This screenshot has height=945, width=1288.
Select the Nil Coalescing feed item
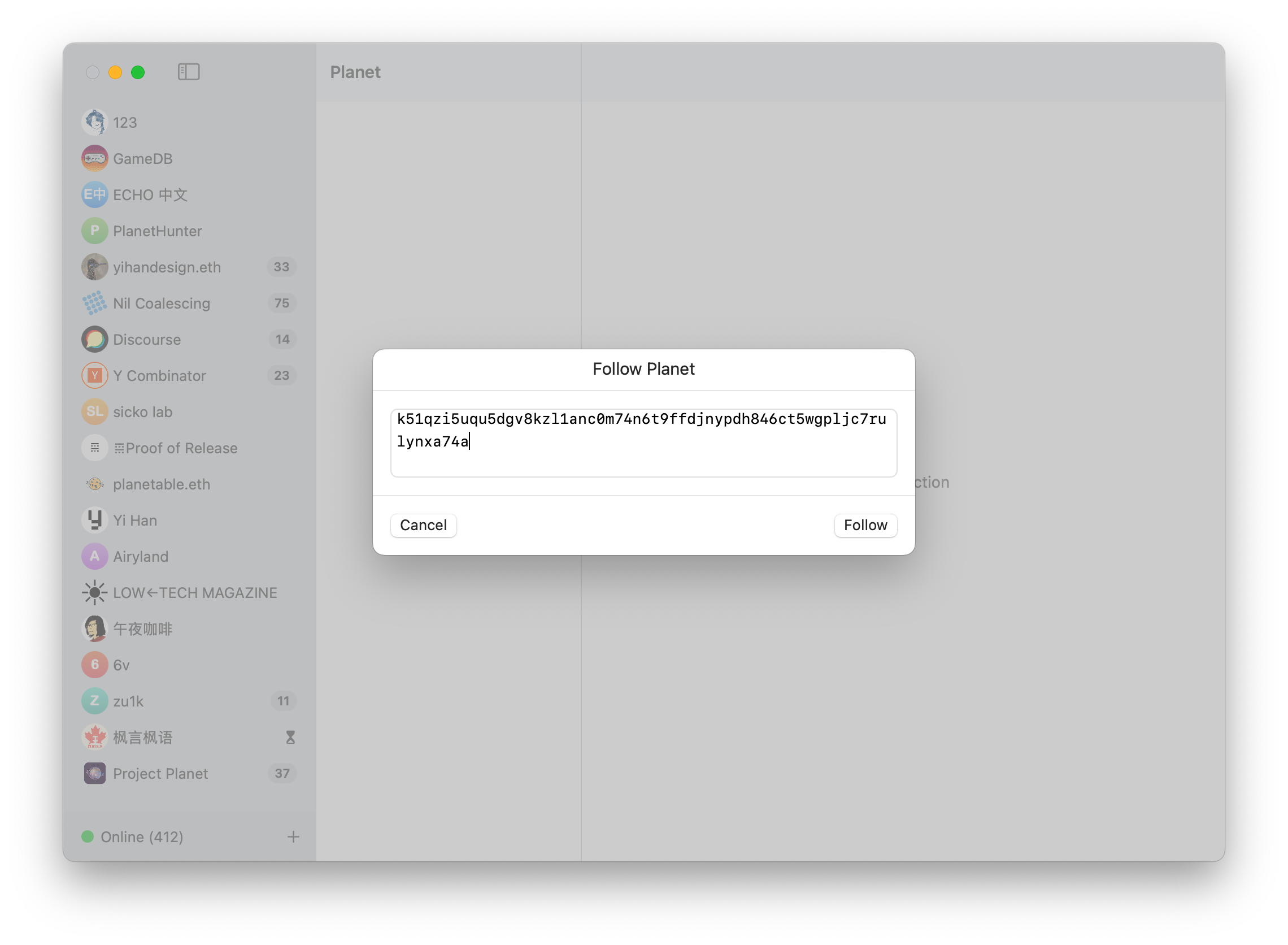click(186, 303)
